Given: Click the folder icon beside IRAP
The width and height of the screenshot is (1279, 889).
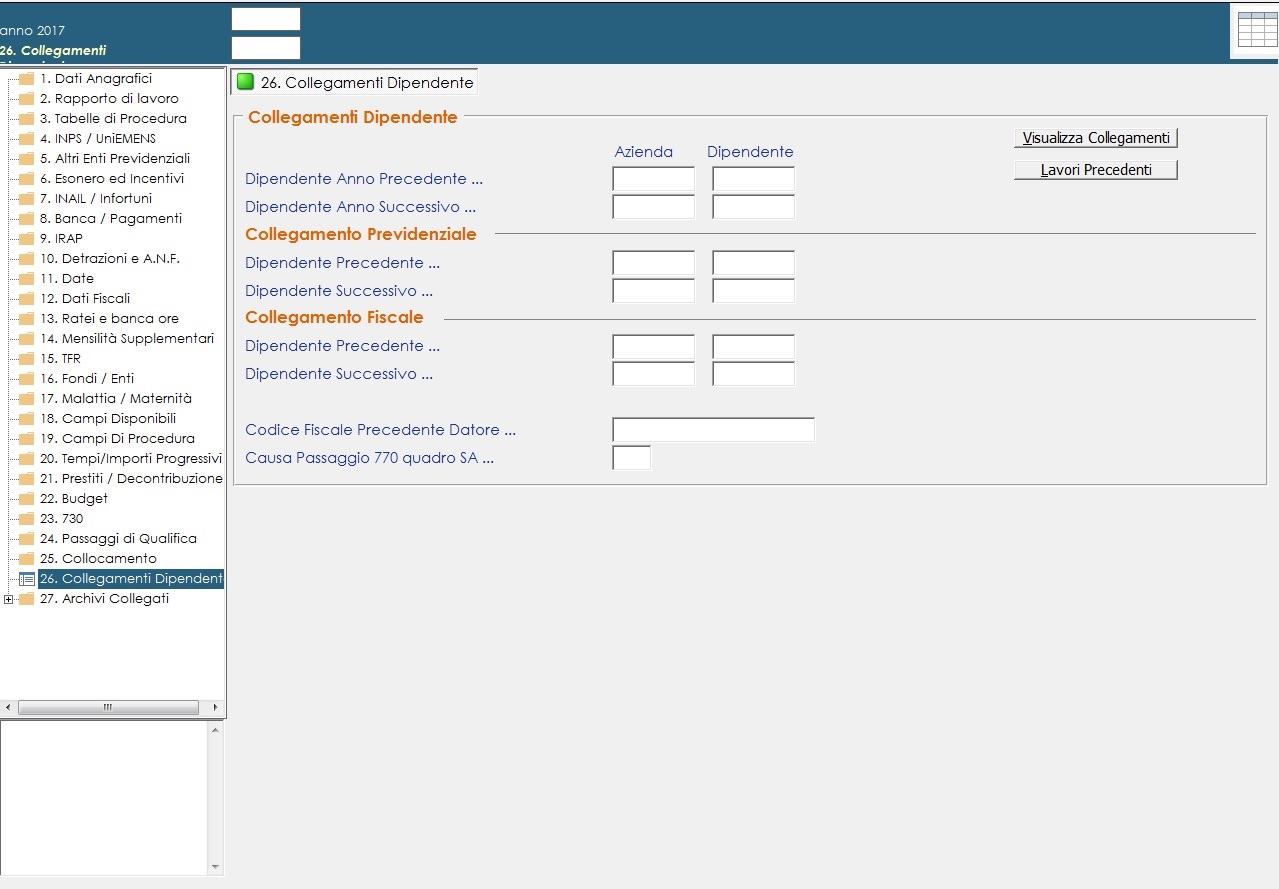Looking at the screenshot, I should 27,239.
